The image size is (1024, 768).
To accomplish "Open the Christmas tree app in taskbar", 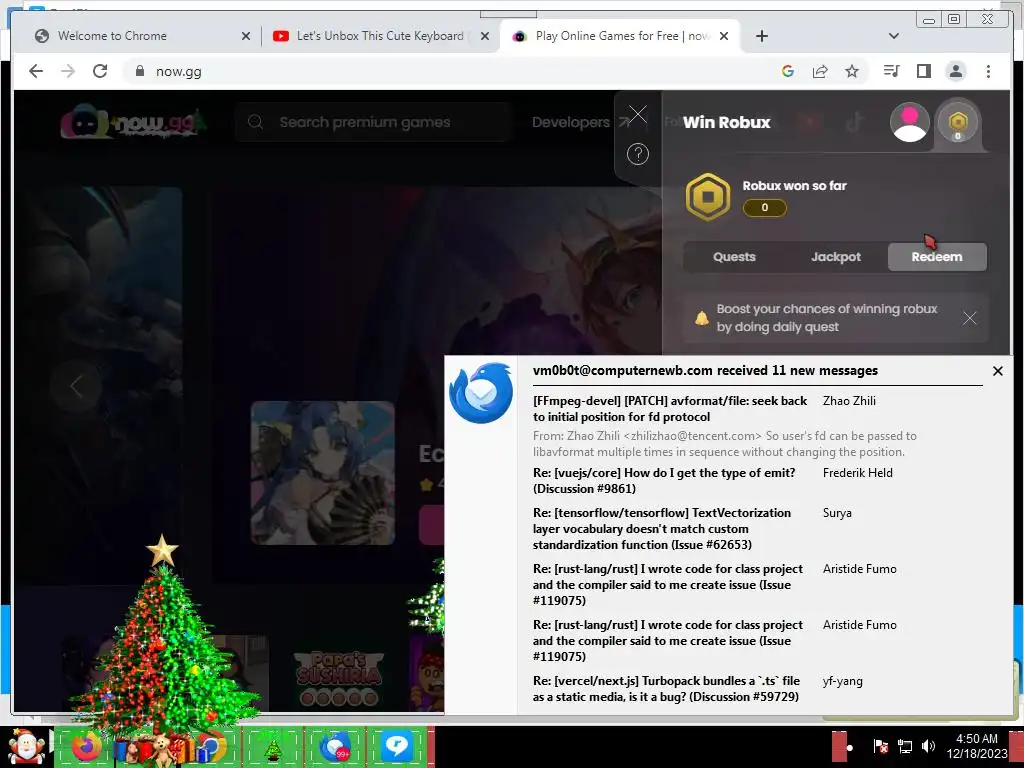I will coord(272,747).
